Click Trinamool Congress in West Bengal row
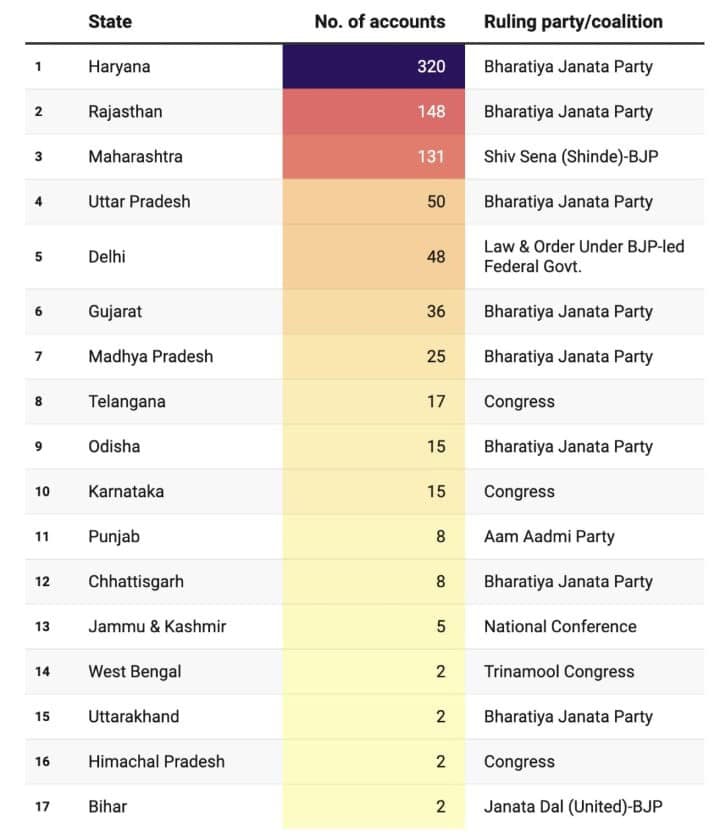719x837 pixels. (559, 672)
